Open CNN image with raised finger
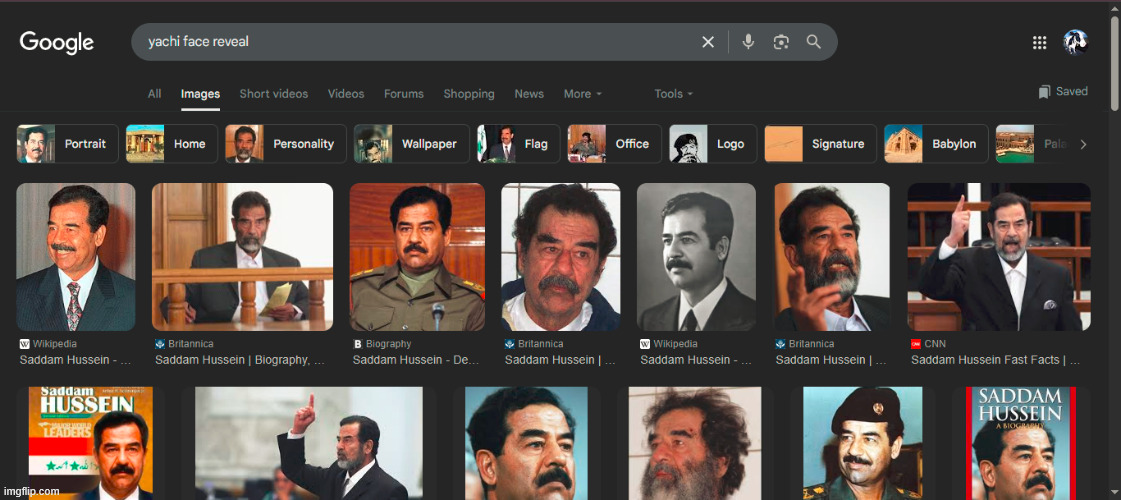 [999, 257]
